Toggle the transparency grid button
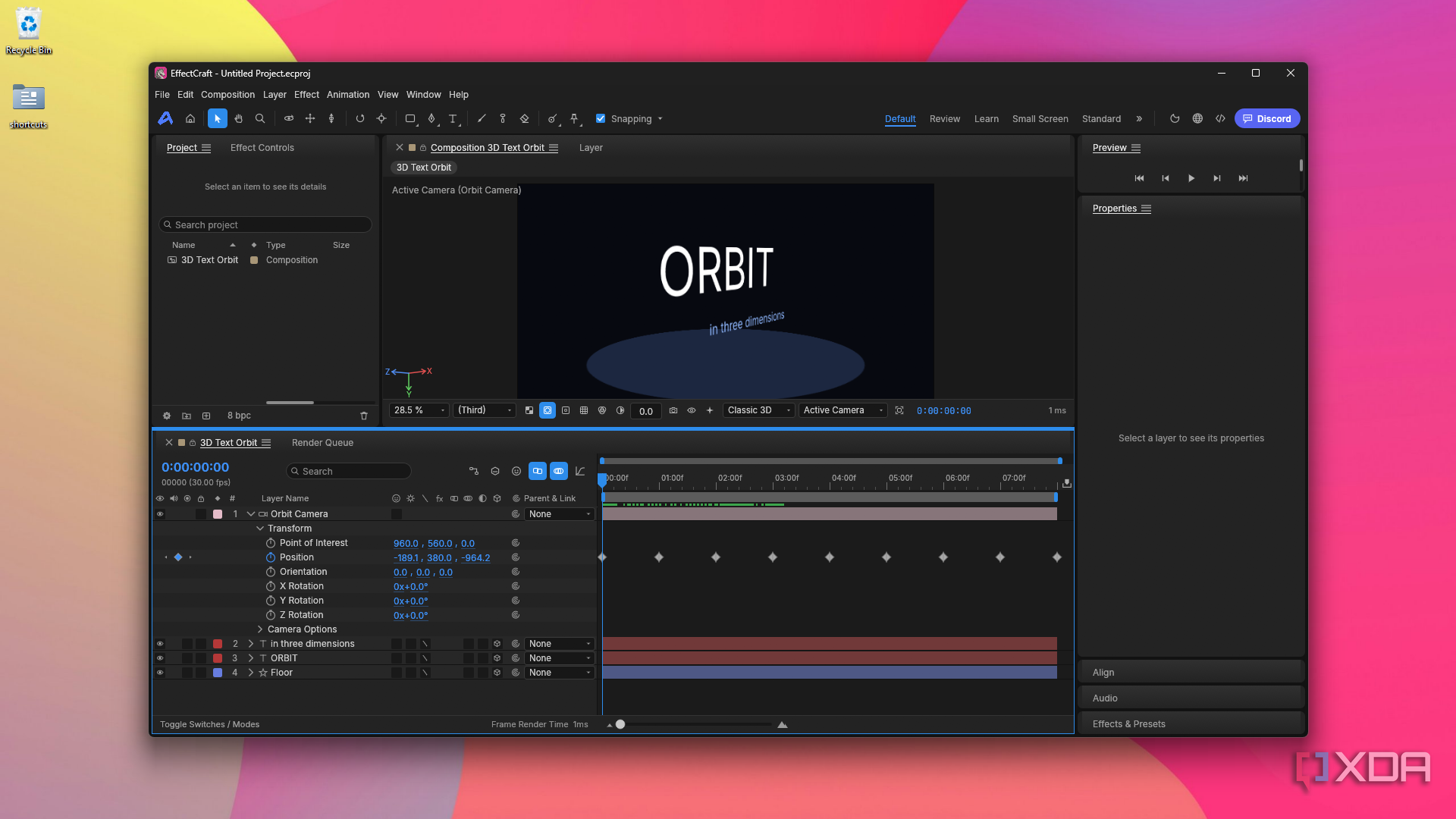Screen dimensions: 1456x819 529,410
